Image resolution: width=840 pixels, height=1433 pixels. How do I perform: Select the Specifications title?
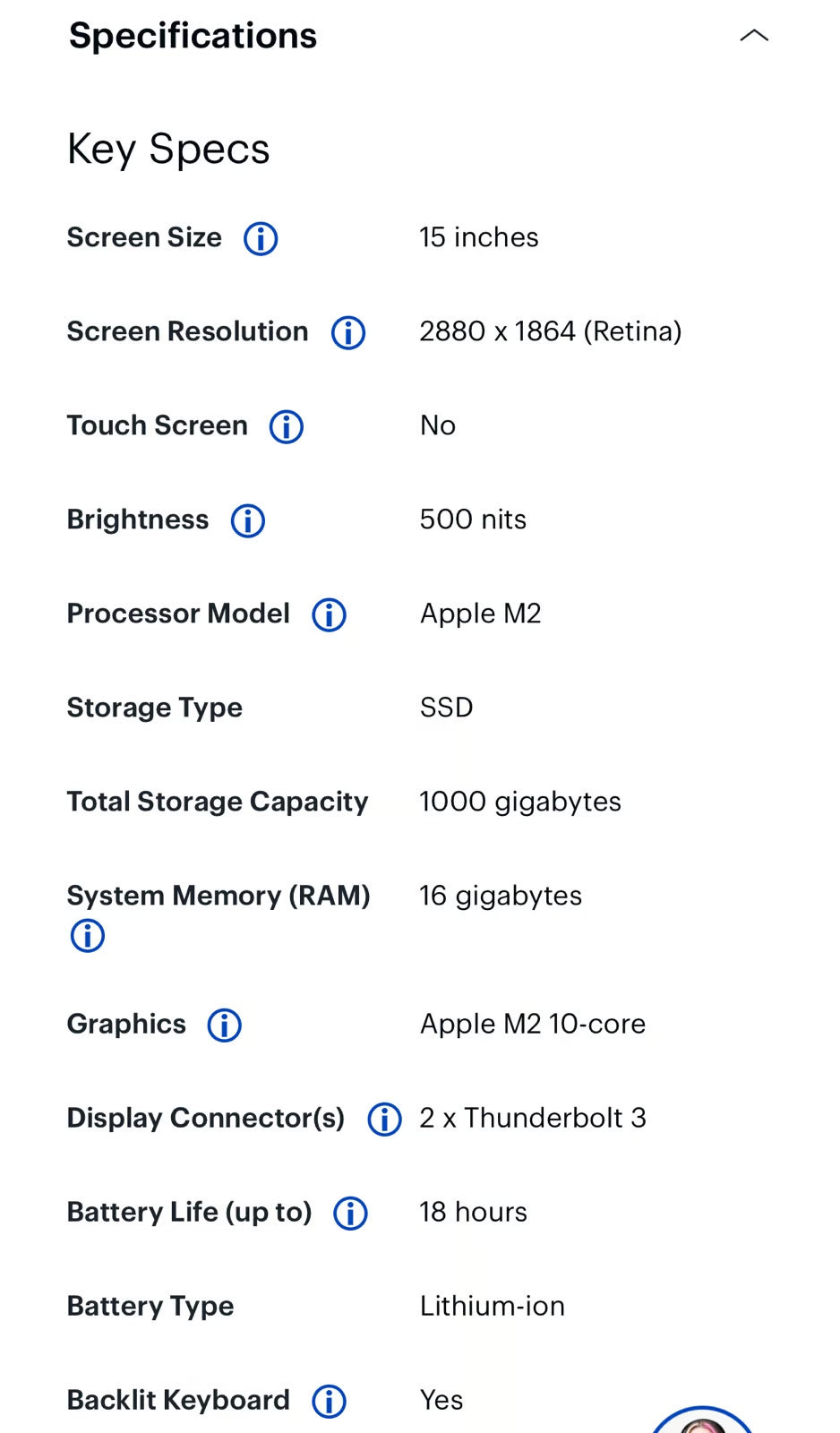click(x=192, y=36)
